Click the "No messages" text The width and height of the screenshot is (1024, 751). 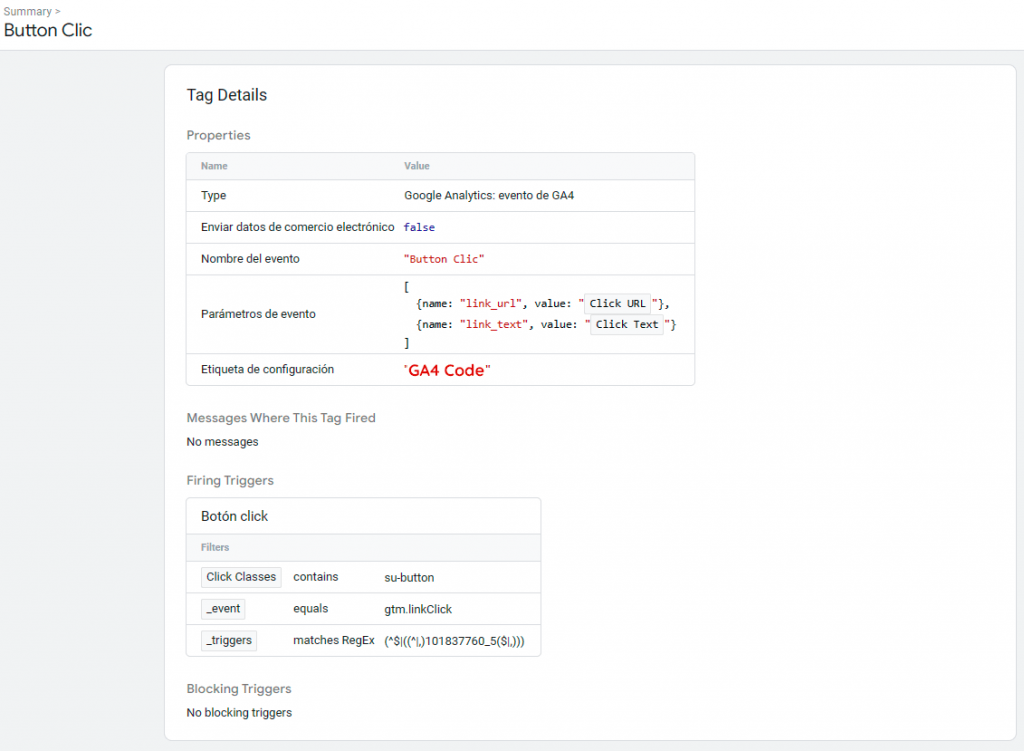click(222, 441)
